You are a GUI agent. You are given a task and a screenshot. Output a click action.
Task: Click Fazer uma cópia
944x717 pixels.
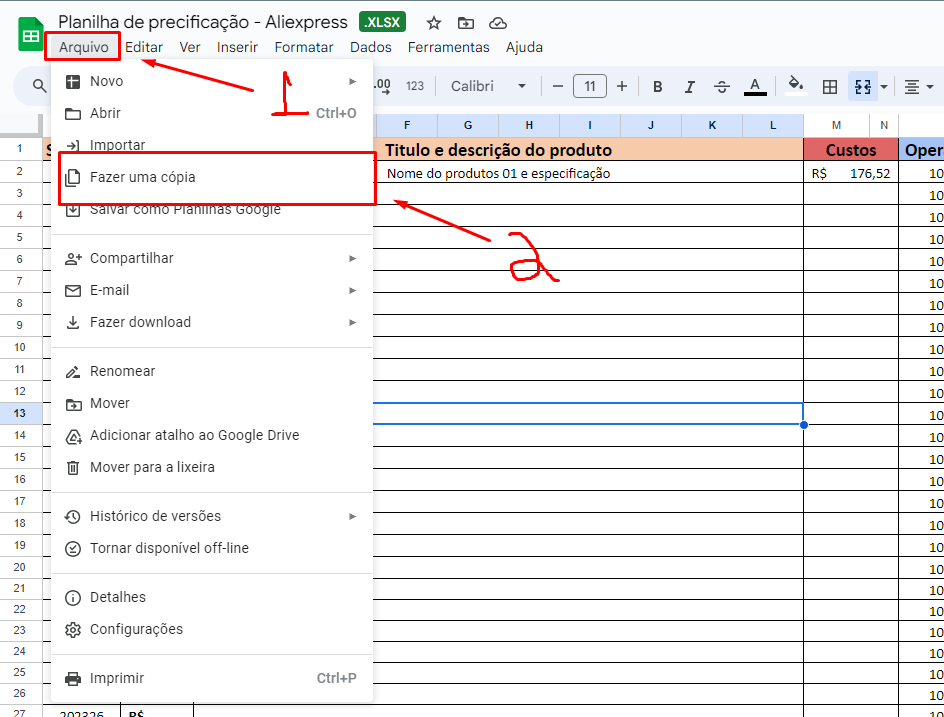pos(212,177)
